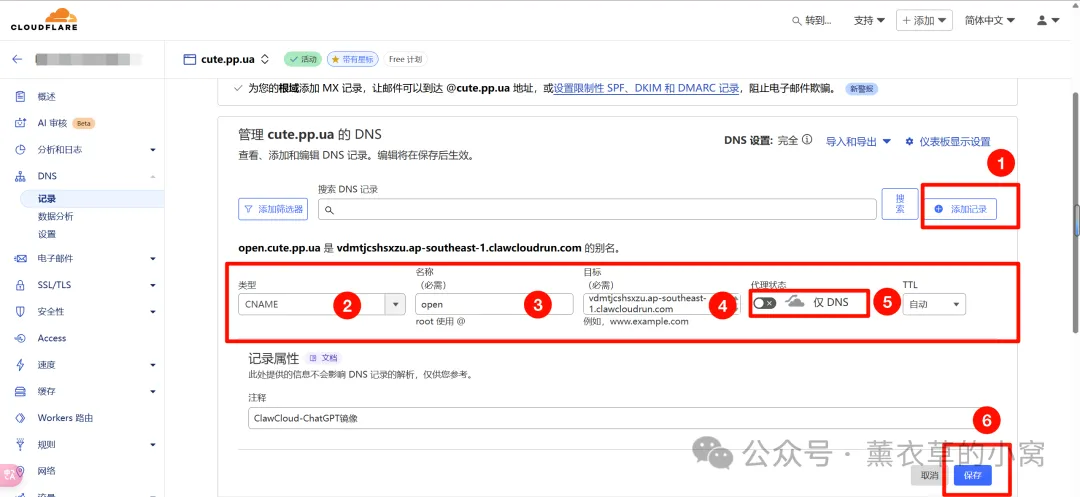1080x497 pixels.
Task: Click the Free 计划 badge
Action: point(405,59)
